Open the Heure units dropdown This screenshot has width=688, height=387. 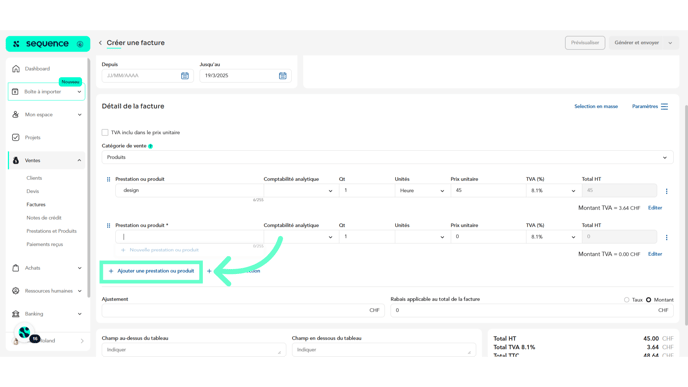422,190
